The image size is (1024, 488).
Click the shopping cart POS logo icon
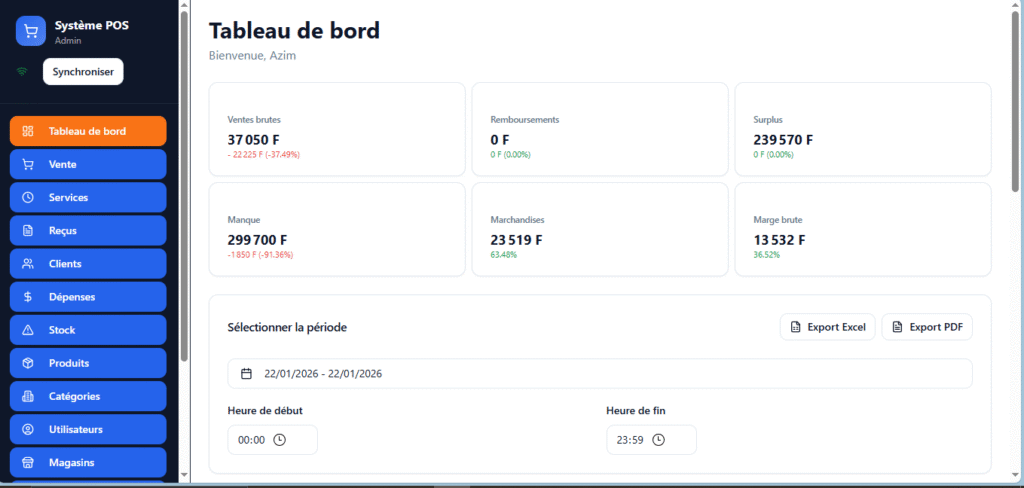tap(31, 31)
